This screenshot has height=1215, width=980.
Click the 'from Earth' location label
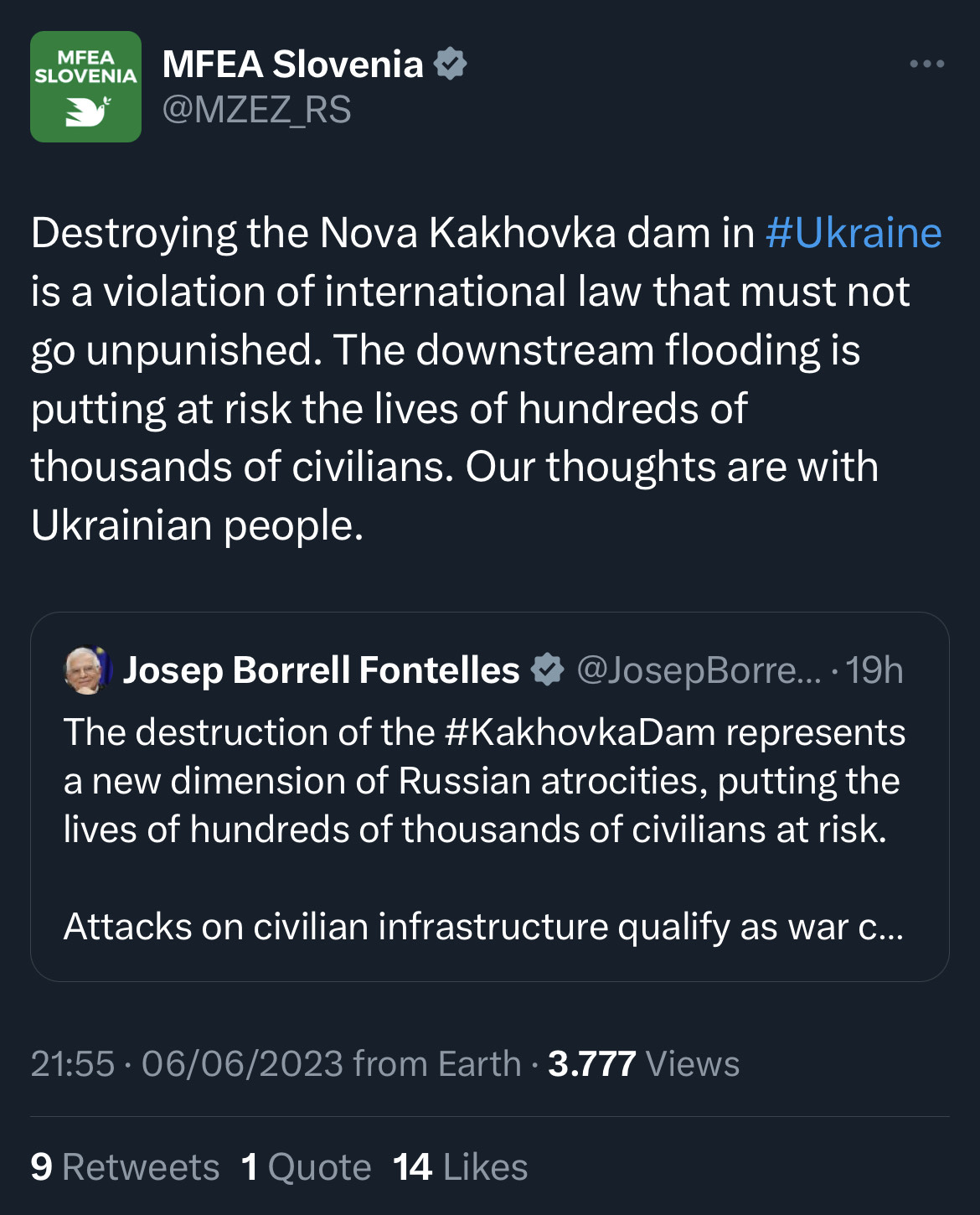[x=437, y=1064]
